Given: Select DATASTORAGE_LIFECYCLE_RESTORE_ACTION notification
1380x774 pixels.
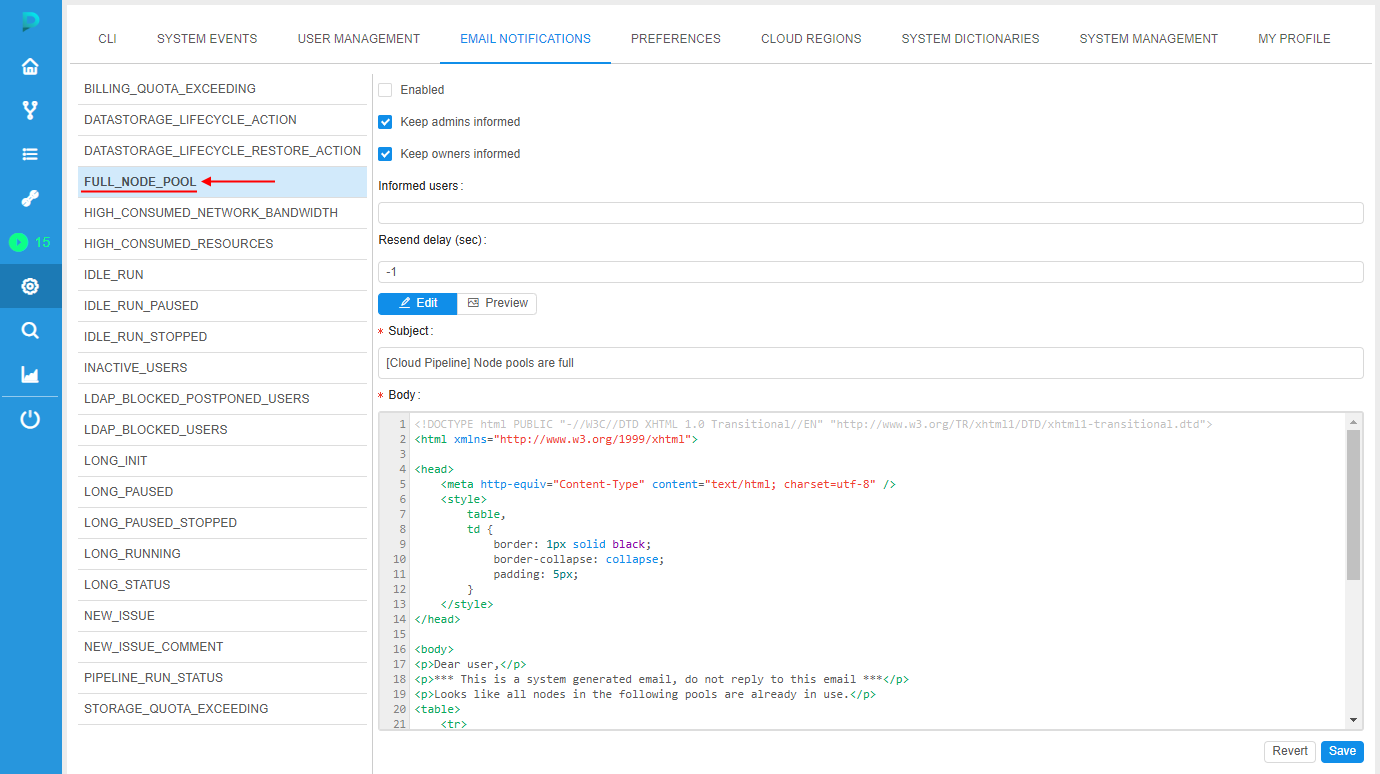Looking at the screenshot, I should pos(222,151).
